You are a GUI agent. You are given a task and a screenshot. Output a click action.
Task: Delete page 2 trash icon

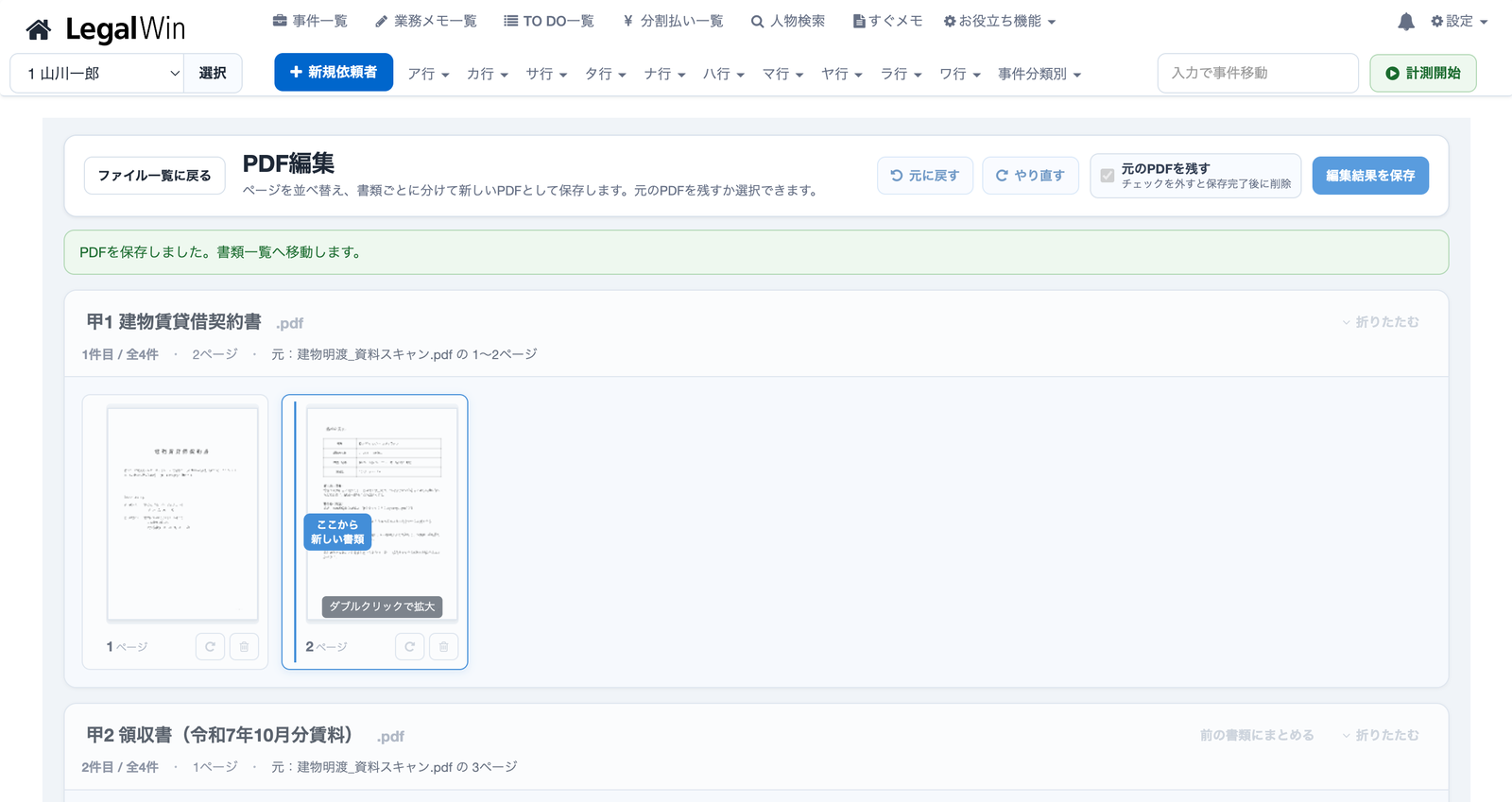click(443, 647)
